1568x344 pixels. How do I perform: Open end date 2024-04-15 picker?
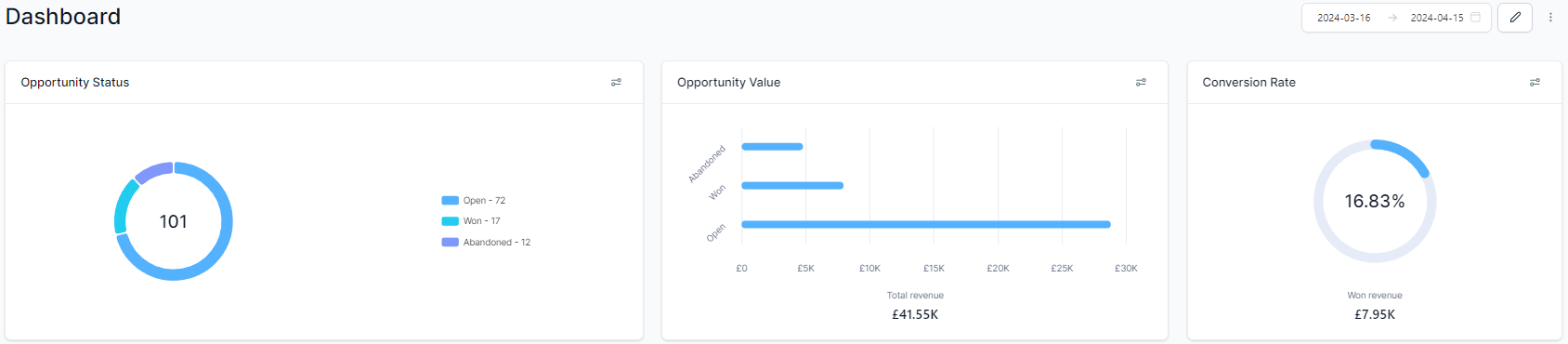coord(1436,18)
